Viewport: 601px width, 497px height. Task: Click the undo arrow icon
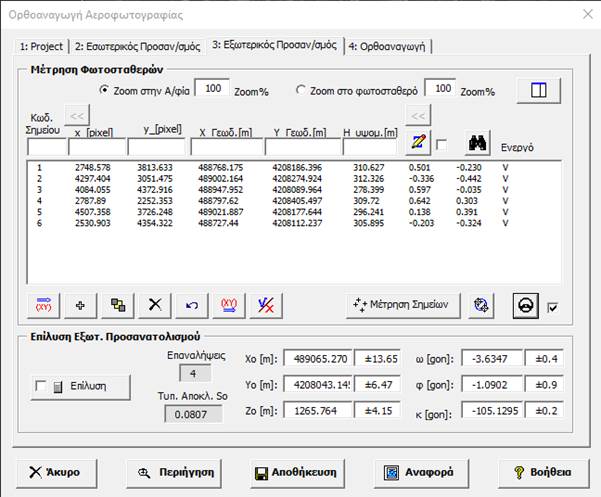click(x=190, y=304)
